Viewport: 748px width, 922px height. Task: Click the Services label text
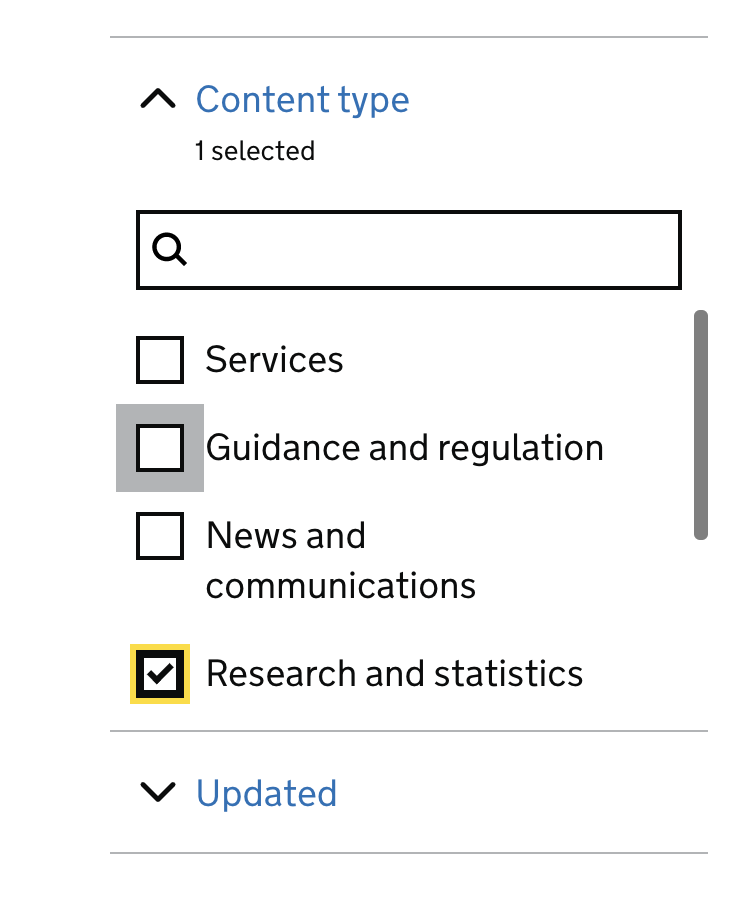(274, 360)
